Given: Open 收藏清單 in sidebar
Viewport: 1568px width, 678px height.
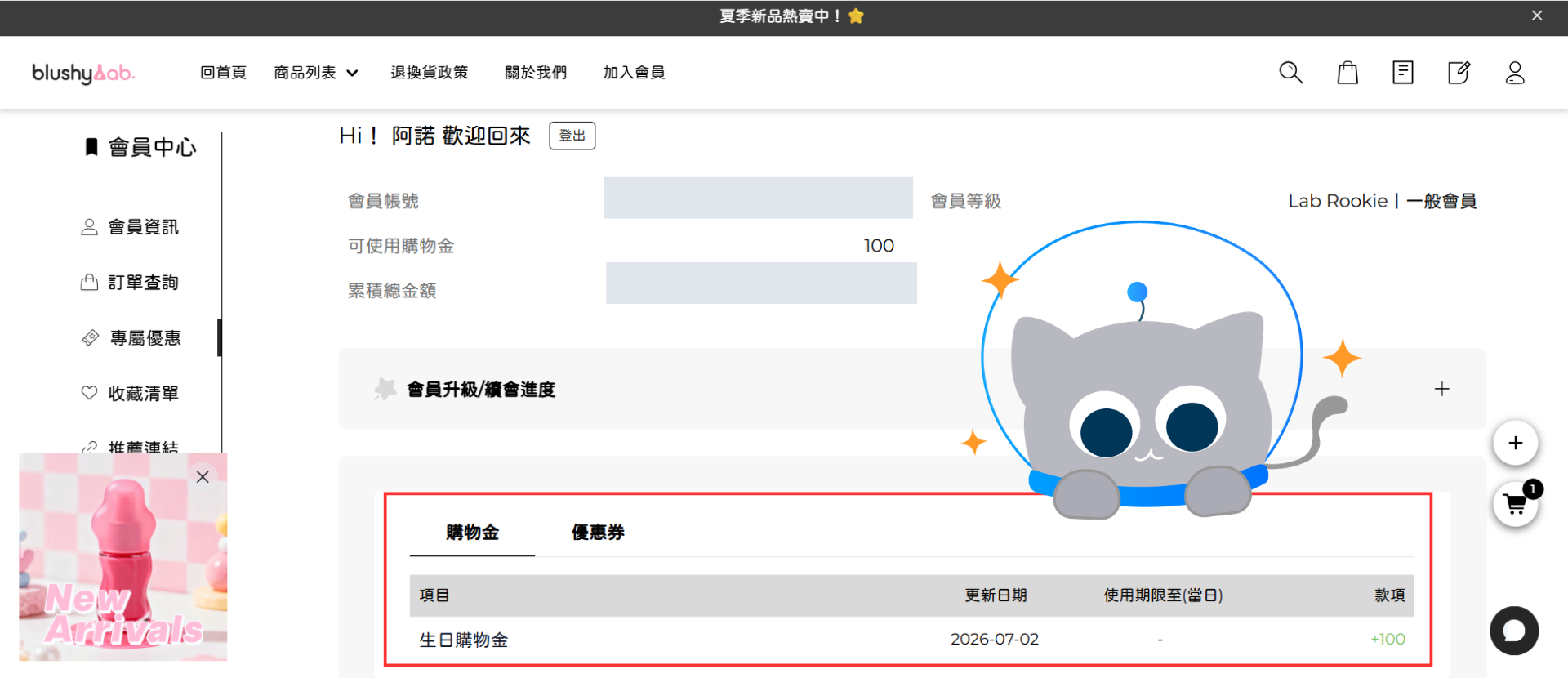Looking at the screenshot, I should coord(143,394).
